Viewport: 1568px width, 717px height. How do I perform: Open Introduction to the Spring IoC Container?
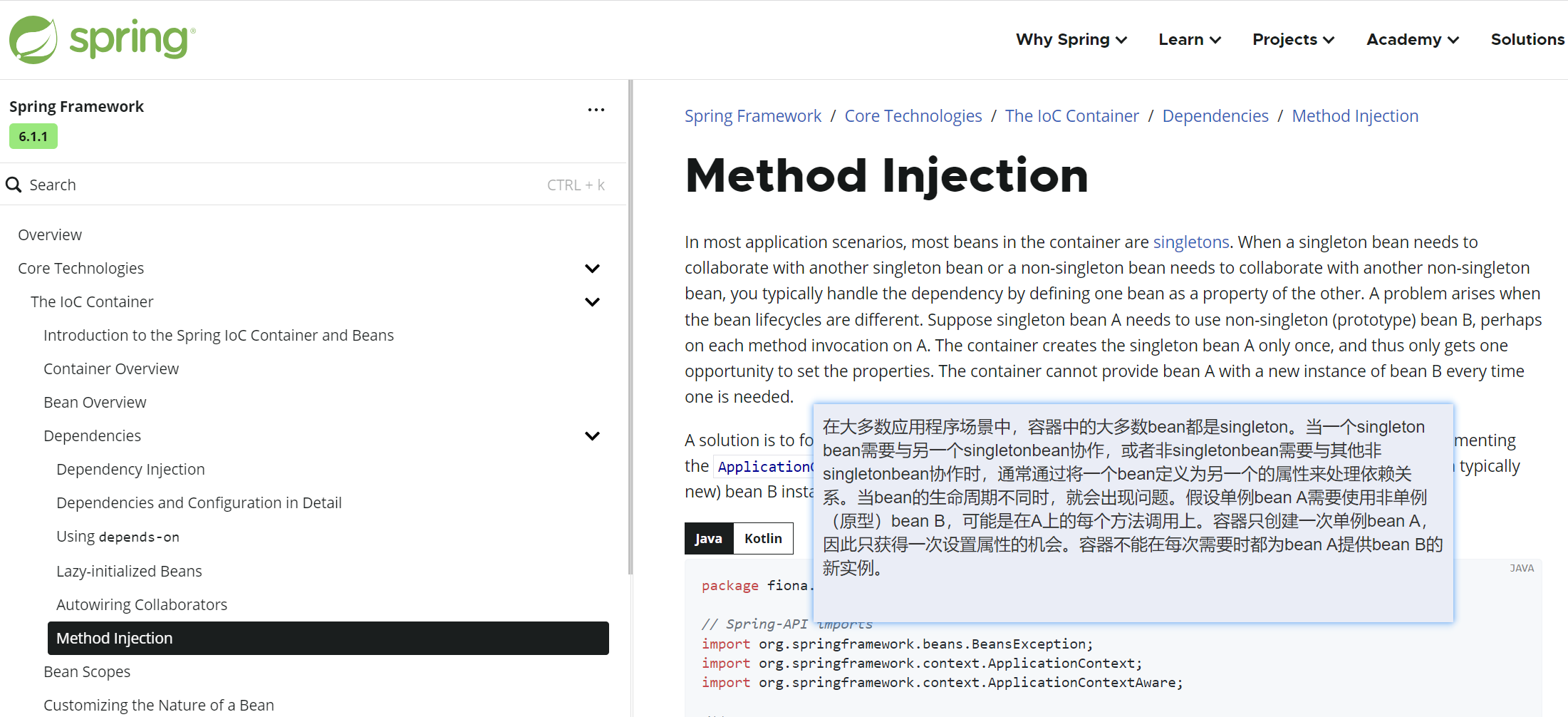coord(219,336)
